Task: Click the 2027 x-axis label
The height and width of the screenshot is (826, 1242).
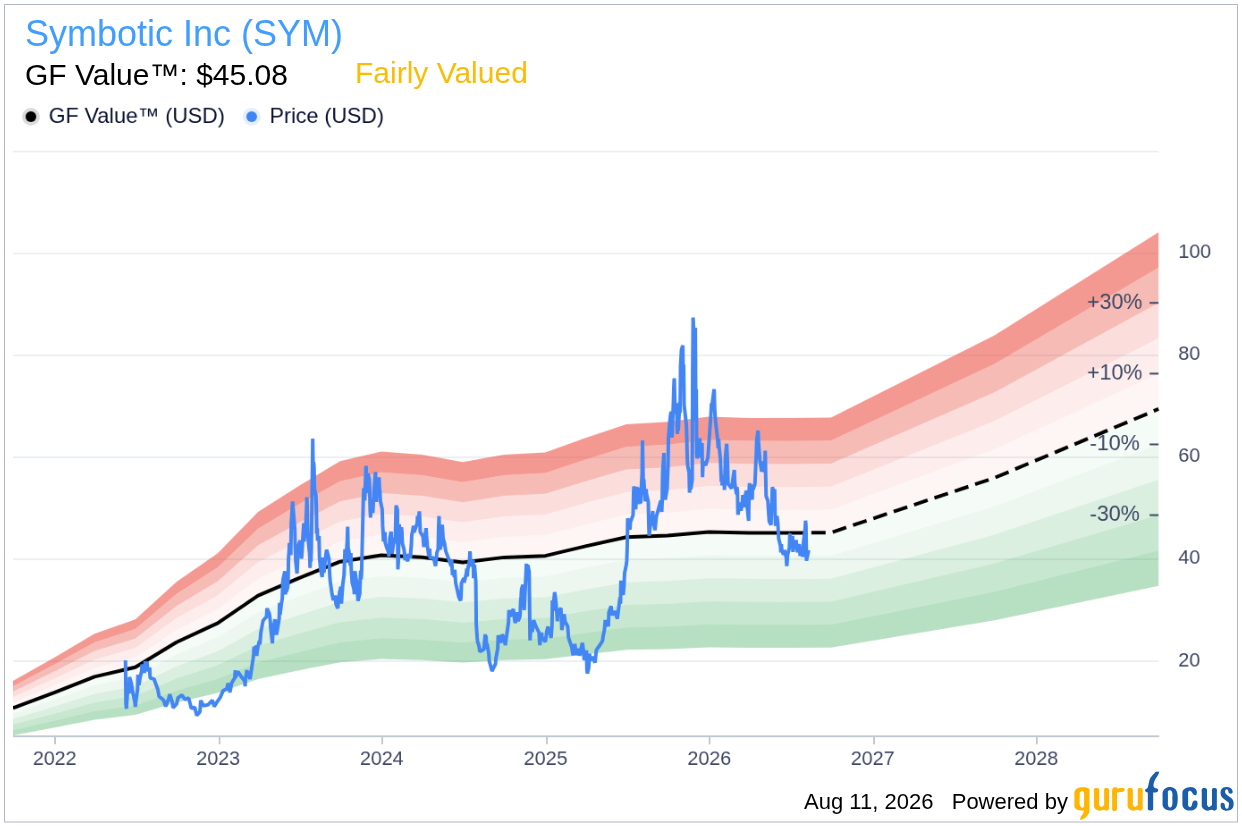Action: click(x=873, y=758)
